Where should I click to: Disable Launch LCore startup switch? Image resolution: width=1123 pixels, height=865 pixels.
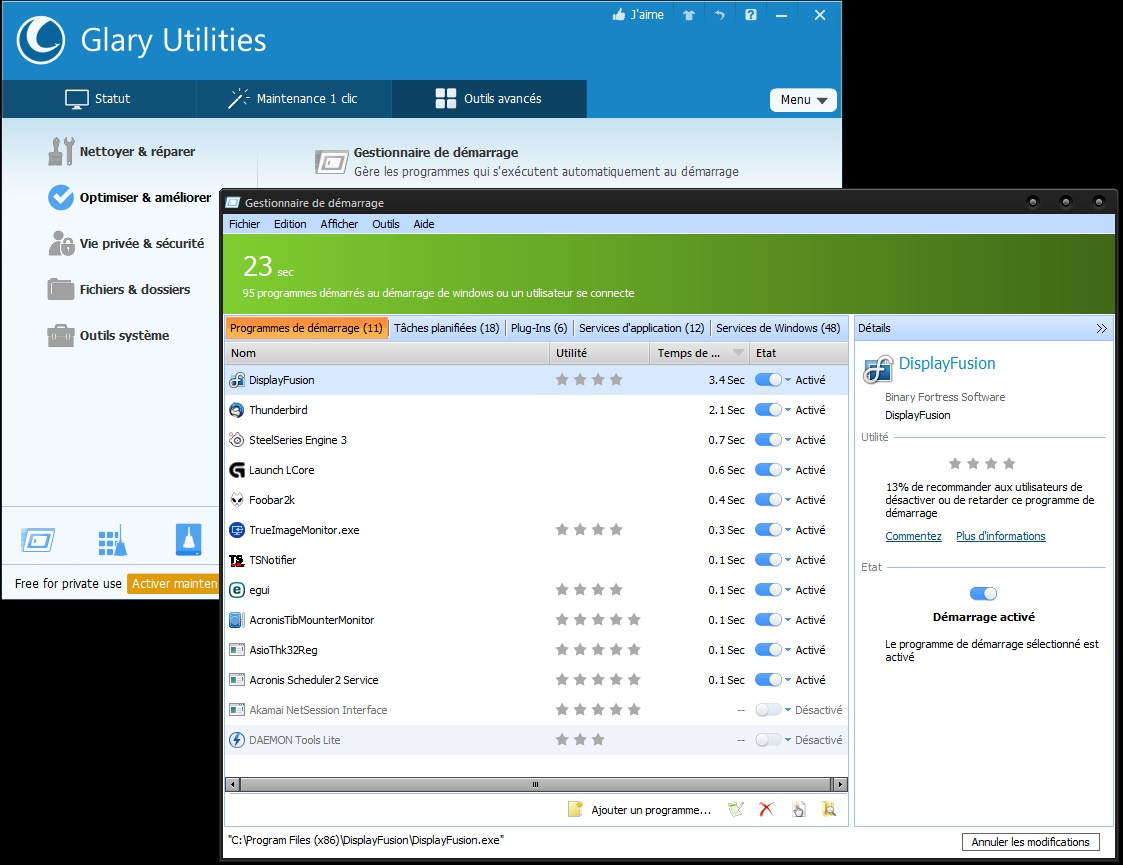click(x=768, y=470)
